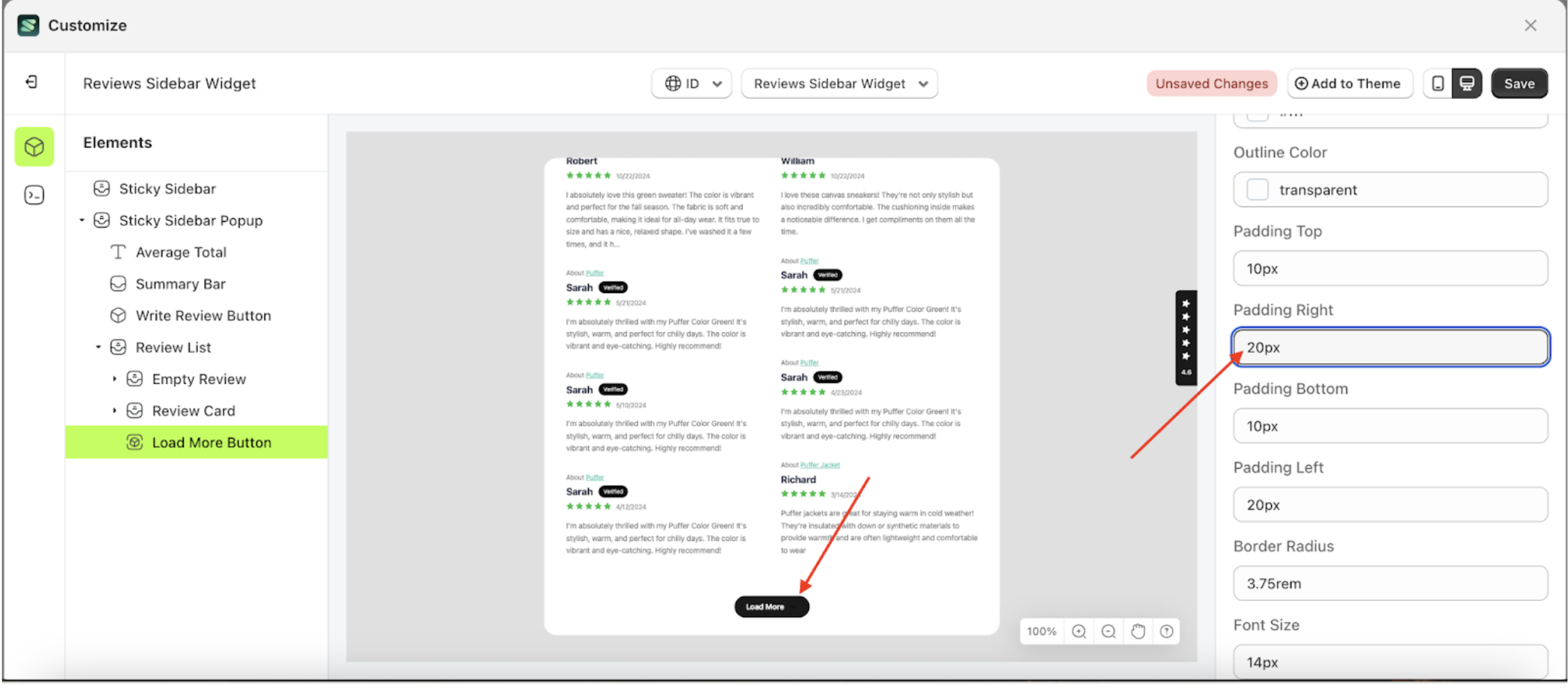Switch preview to mobile with the phone icon
1568x689 pixels.
click(x=1437, y=83)
